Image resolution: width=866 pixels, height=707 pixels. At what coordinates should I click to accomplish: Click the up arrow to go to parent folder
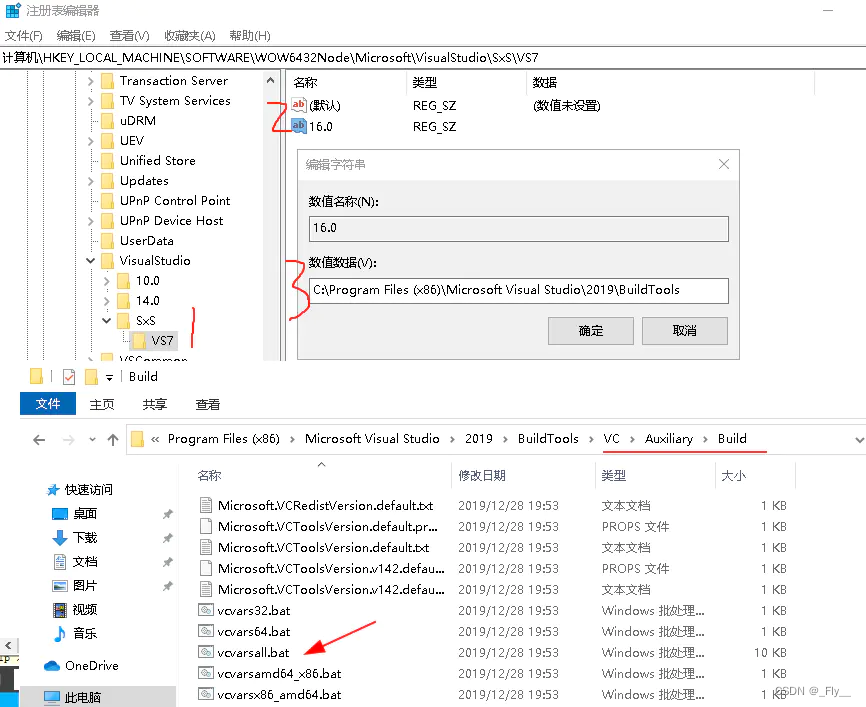tap(112, 439)
